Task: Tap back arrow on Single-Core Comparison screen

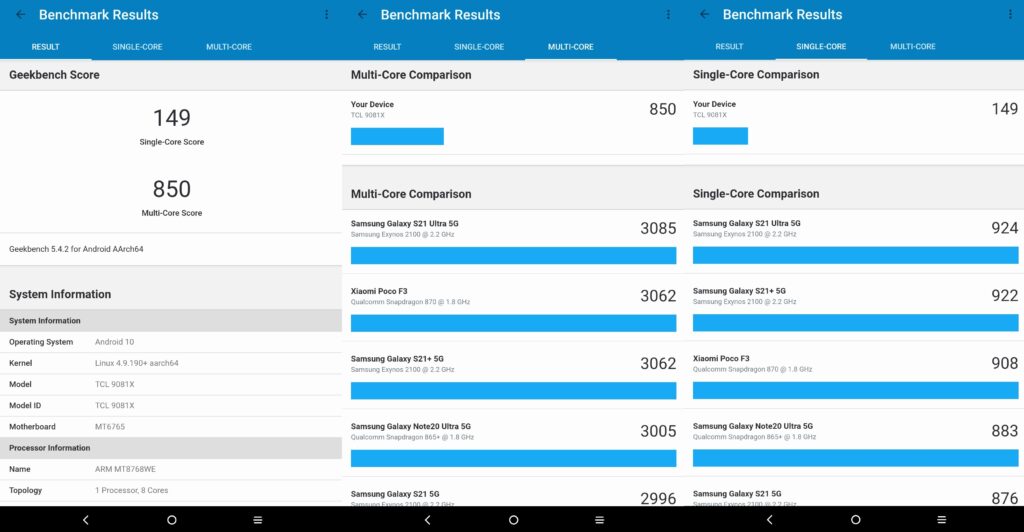Action: (x=704, y=15)
